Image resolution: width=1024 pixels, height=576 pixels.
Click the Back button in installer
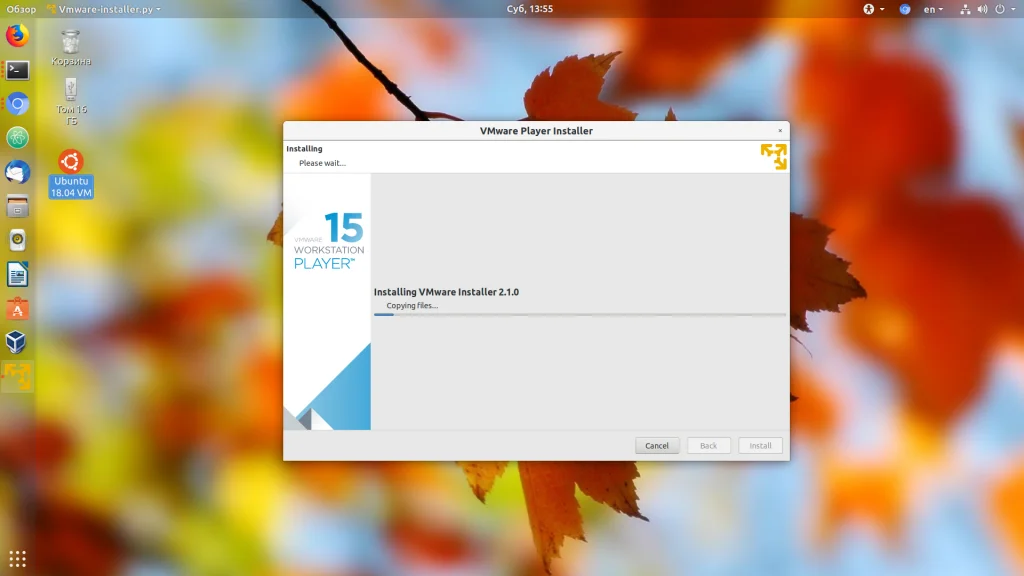pos(709,445)
